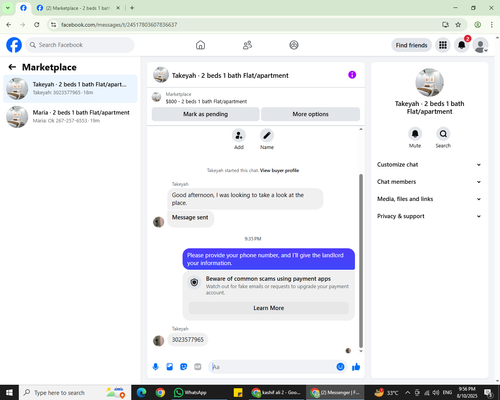
Task: Open the Home feed icon
Action: tap(200, 45)
